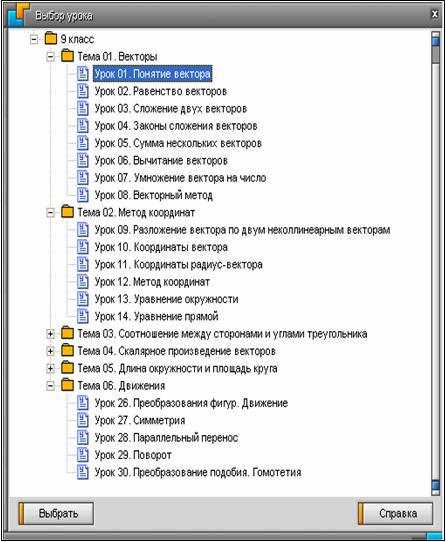Viewport: 446px width, 542px height.
Task: Expand Тема 04. Скалярное произведение branch
Action: coord(50,351)
